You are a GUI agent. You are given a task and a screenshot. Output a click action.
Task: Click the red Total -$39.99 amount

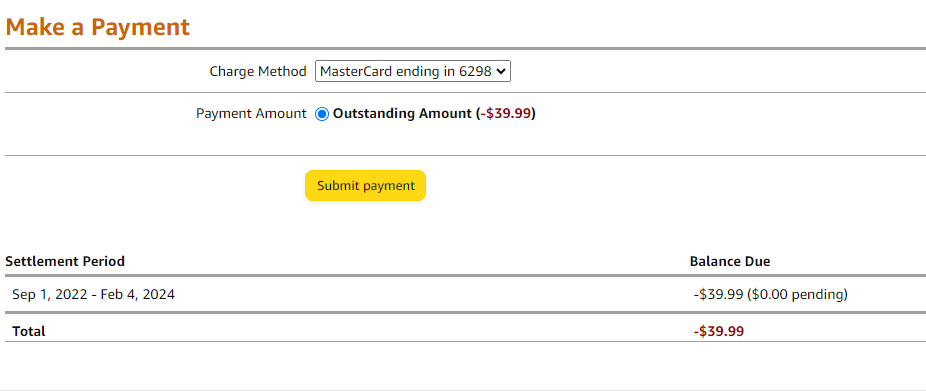click(719, 331)
